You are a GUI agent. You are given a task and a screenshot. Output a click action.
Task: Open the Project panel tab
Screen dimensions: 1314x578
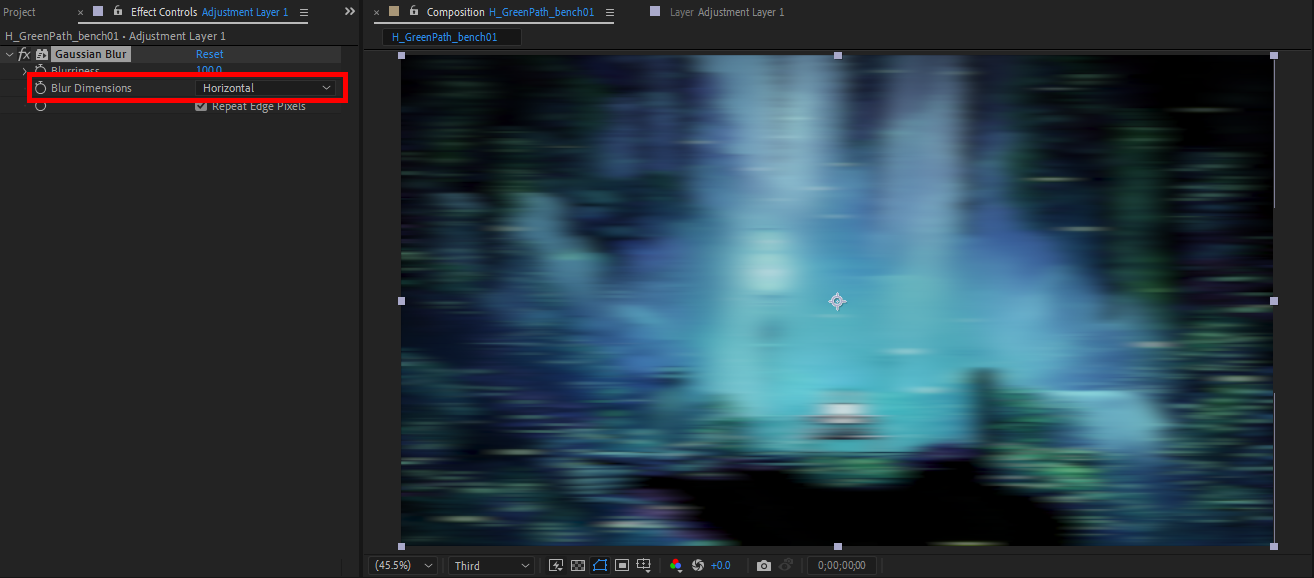click(x=19, y=12)
